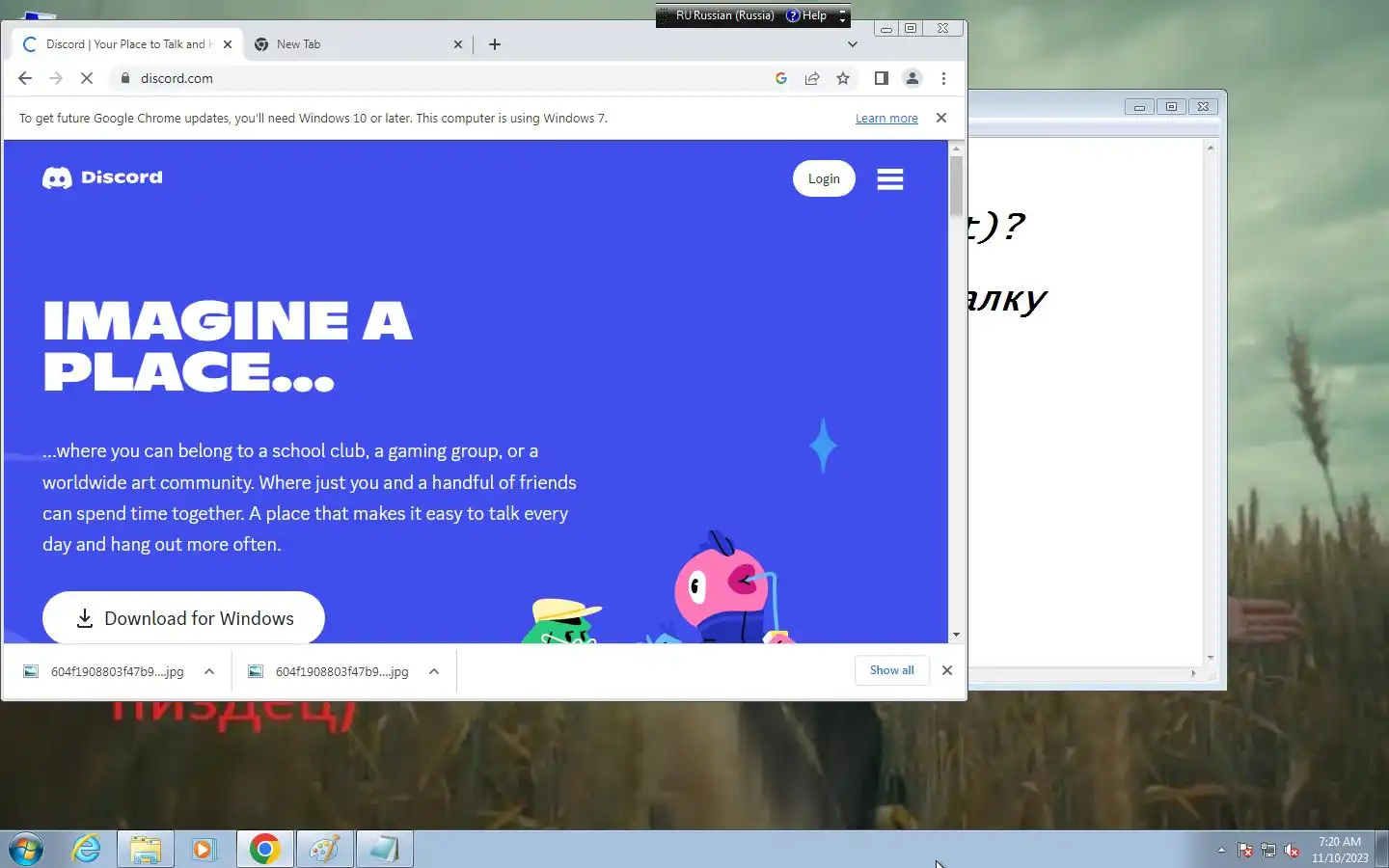
Task: Click the Login button on Discord
Action: (824, 178)
